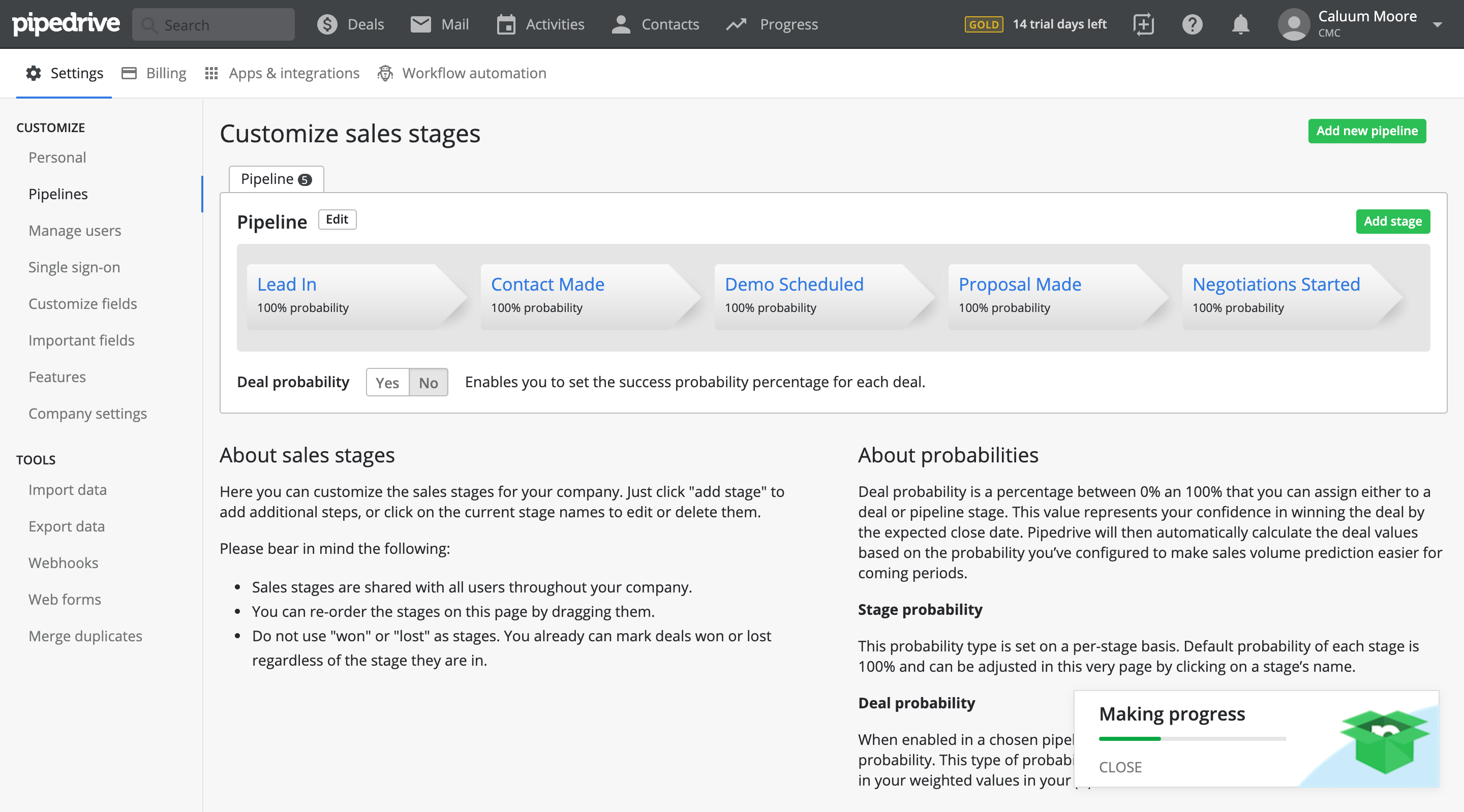Click the Deals dollar icon

327,24
